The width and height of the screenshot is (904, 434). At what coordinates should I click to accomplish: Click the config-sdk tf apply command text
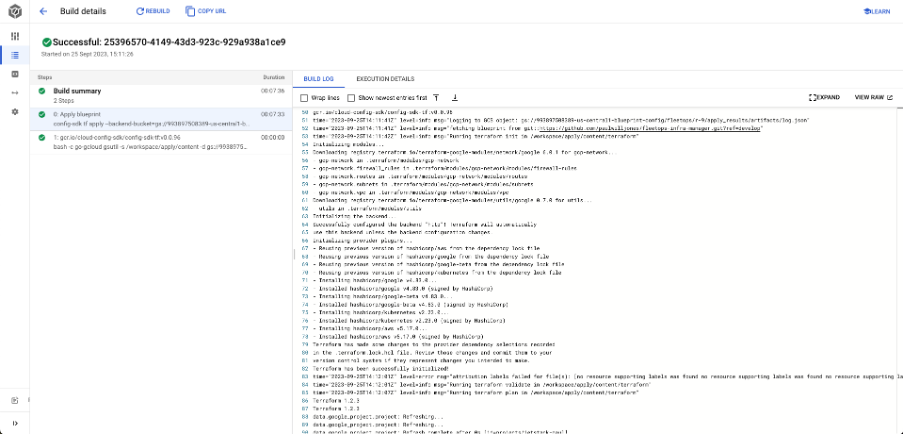click(x=152, y=124)
